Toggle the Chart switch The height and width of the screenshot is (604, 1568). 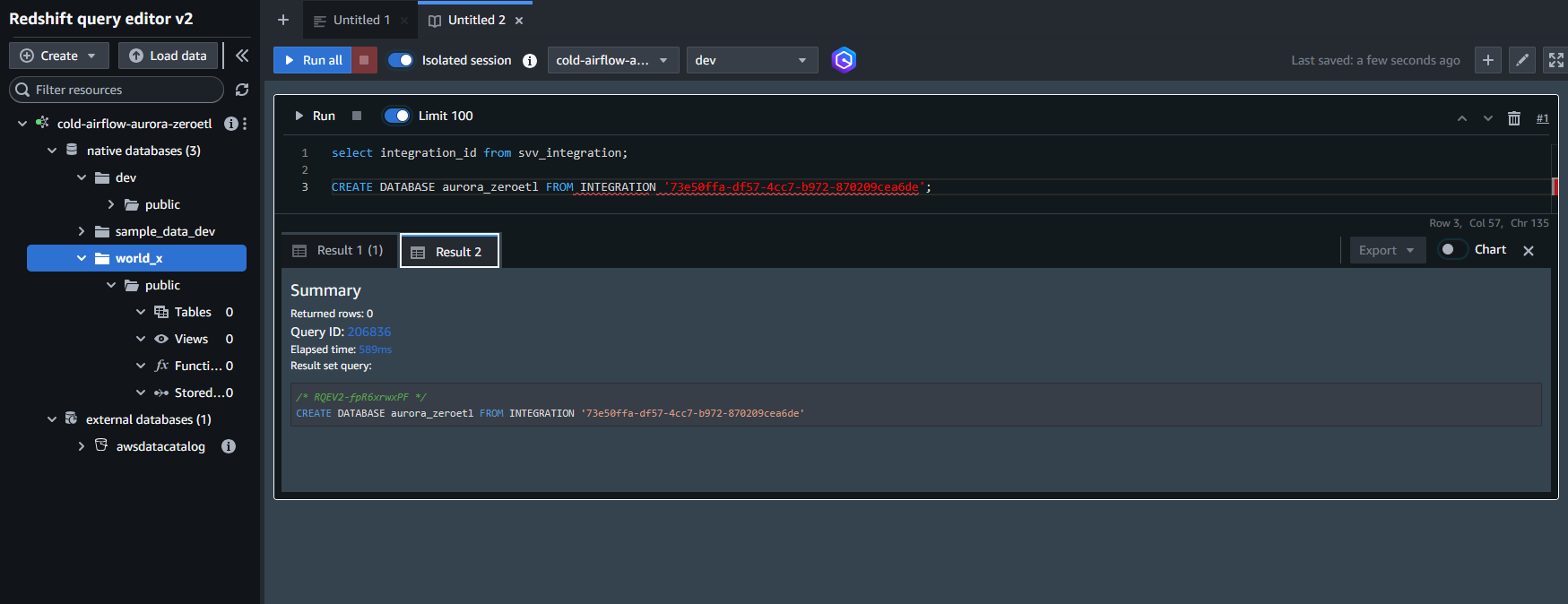[x=1452, y=249]
